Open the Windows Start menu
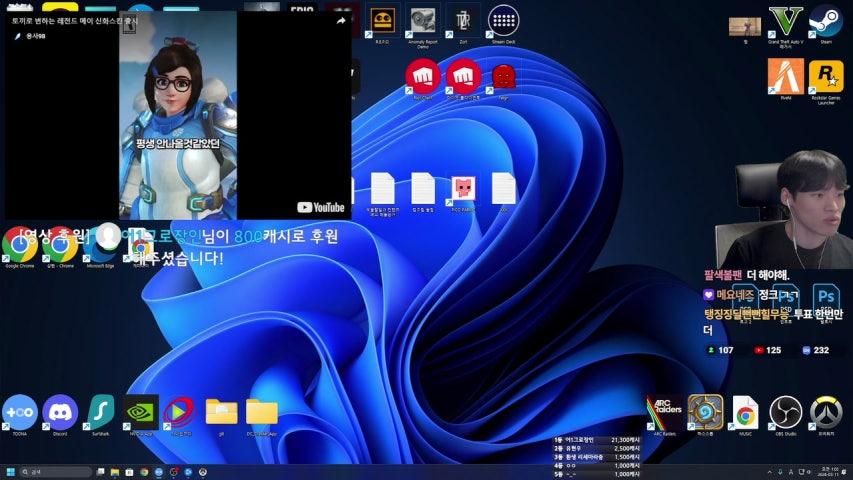This screenshot has height=480, width=853. (x=11, y=471)
